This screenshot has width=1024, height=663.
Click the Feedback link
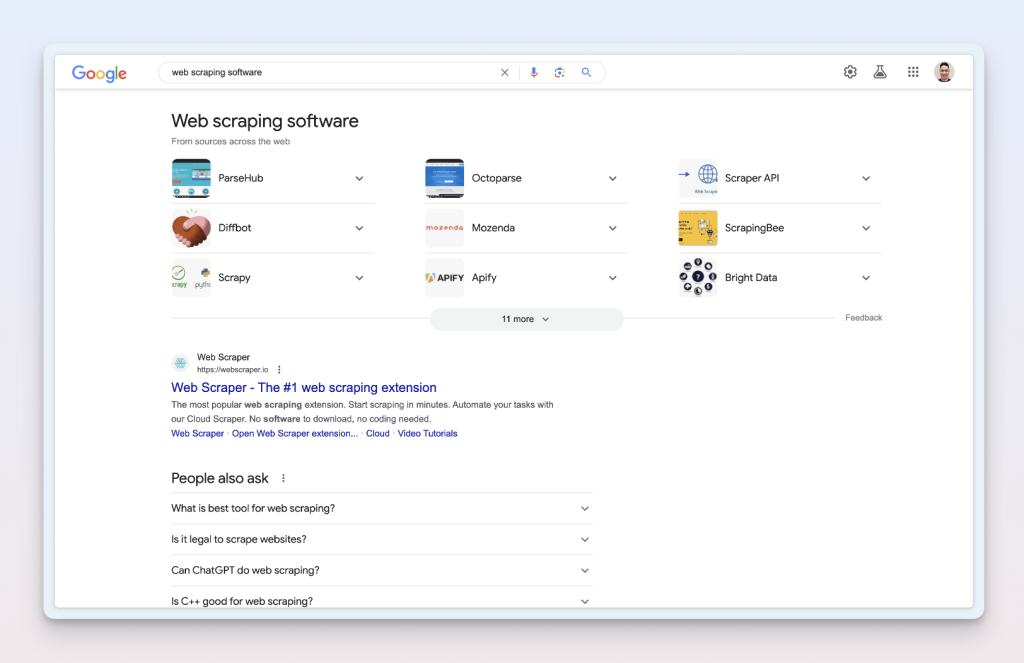(863, 317)
